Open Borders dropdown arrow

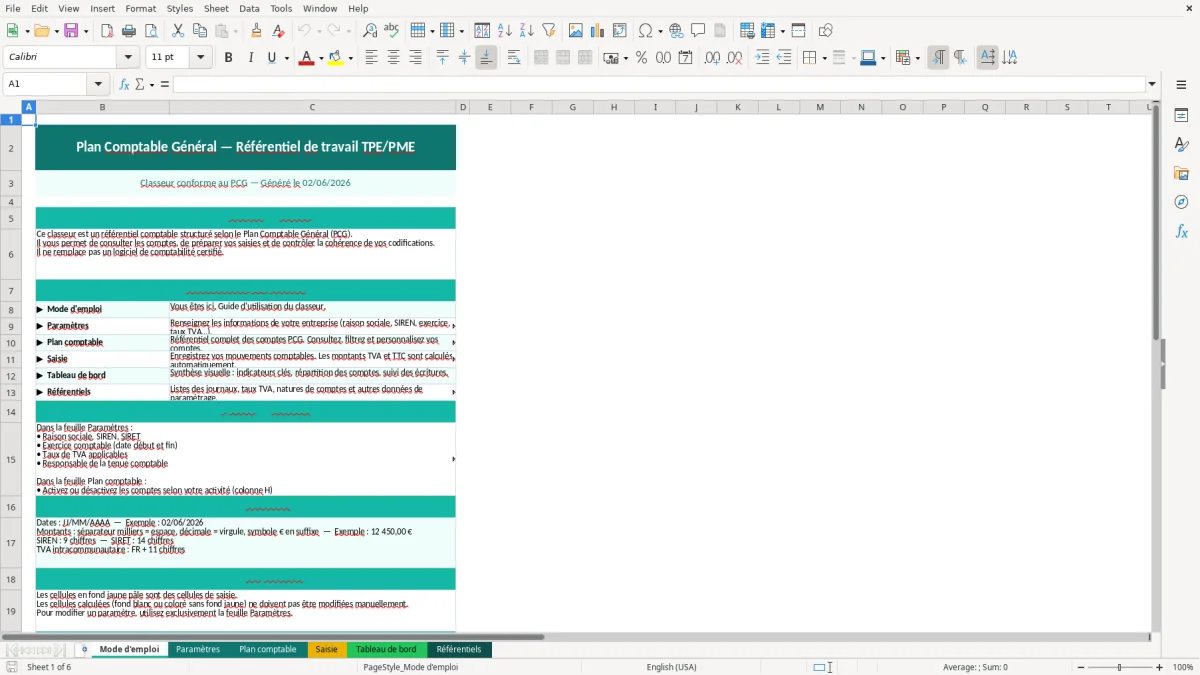[x=824, y=58]
